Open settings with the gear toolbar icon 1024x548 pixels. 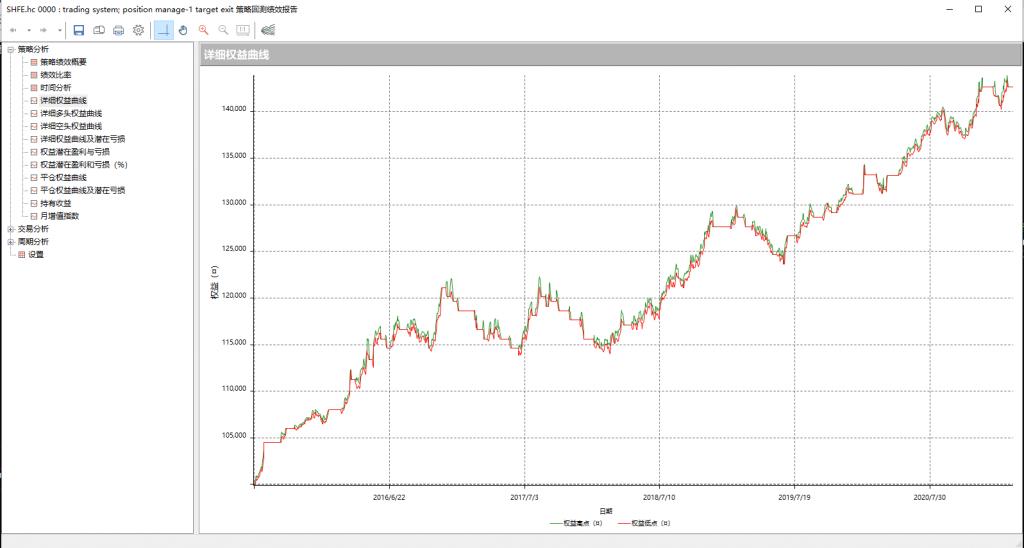pos(138,30)
